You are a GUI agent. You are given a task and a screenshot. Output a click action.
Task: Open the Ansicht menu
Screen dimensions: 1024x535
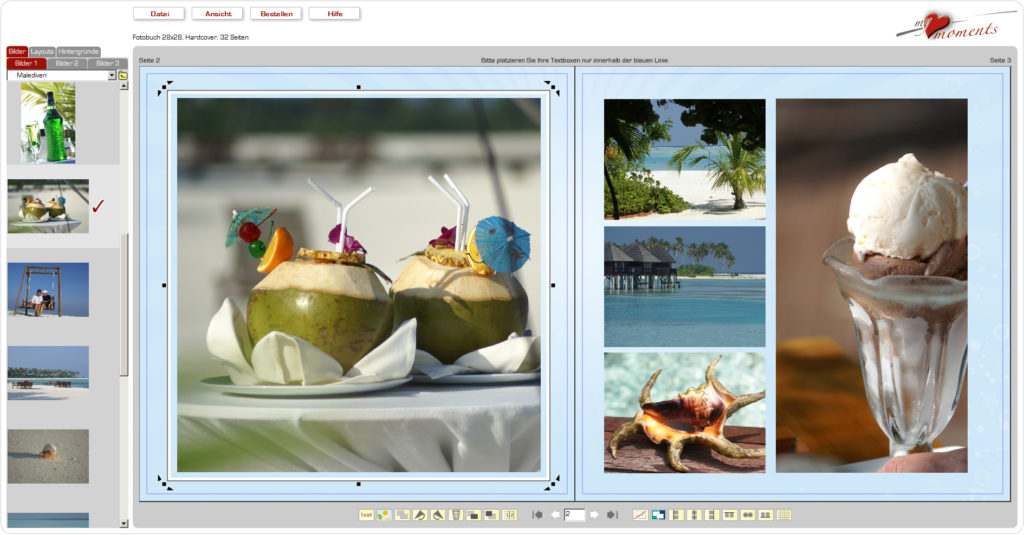(x=217, y=14)
